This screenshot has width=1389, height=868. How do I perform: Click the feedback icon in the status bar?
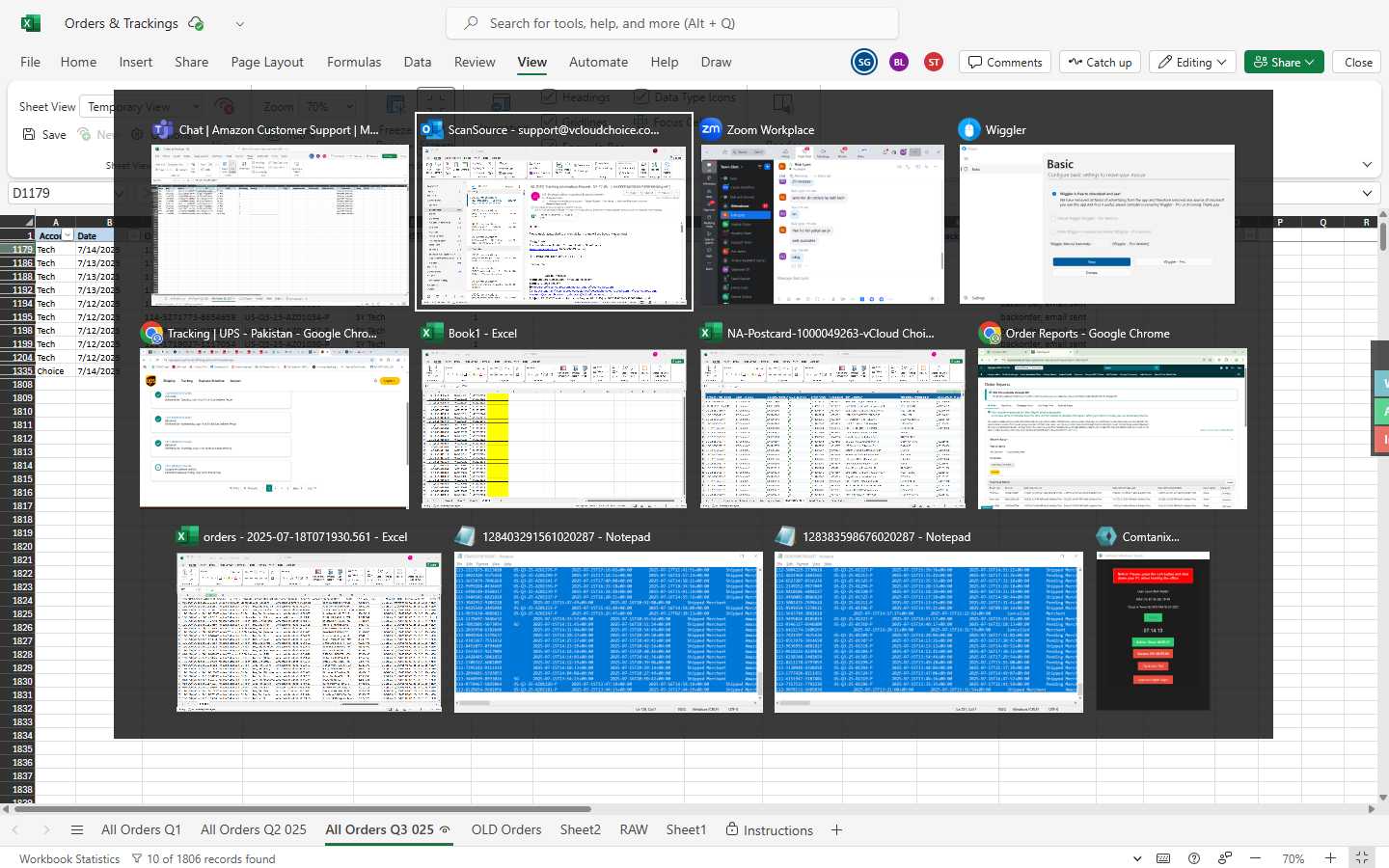(x=1225, y=858)
